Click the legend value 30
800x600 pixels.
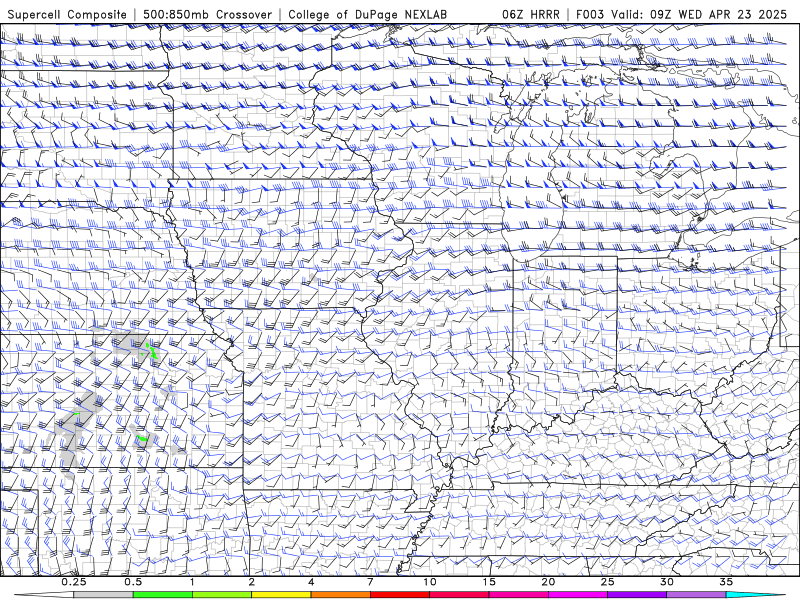(666, 582)
